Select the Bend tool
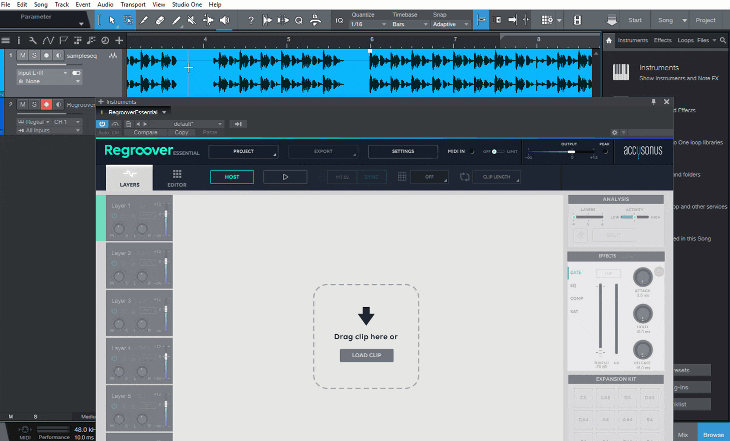Screen dimensions: 730x441 (x=208, y=20)
